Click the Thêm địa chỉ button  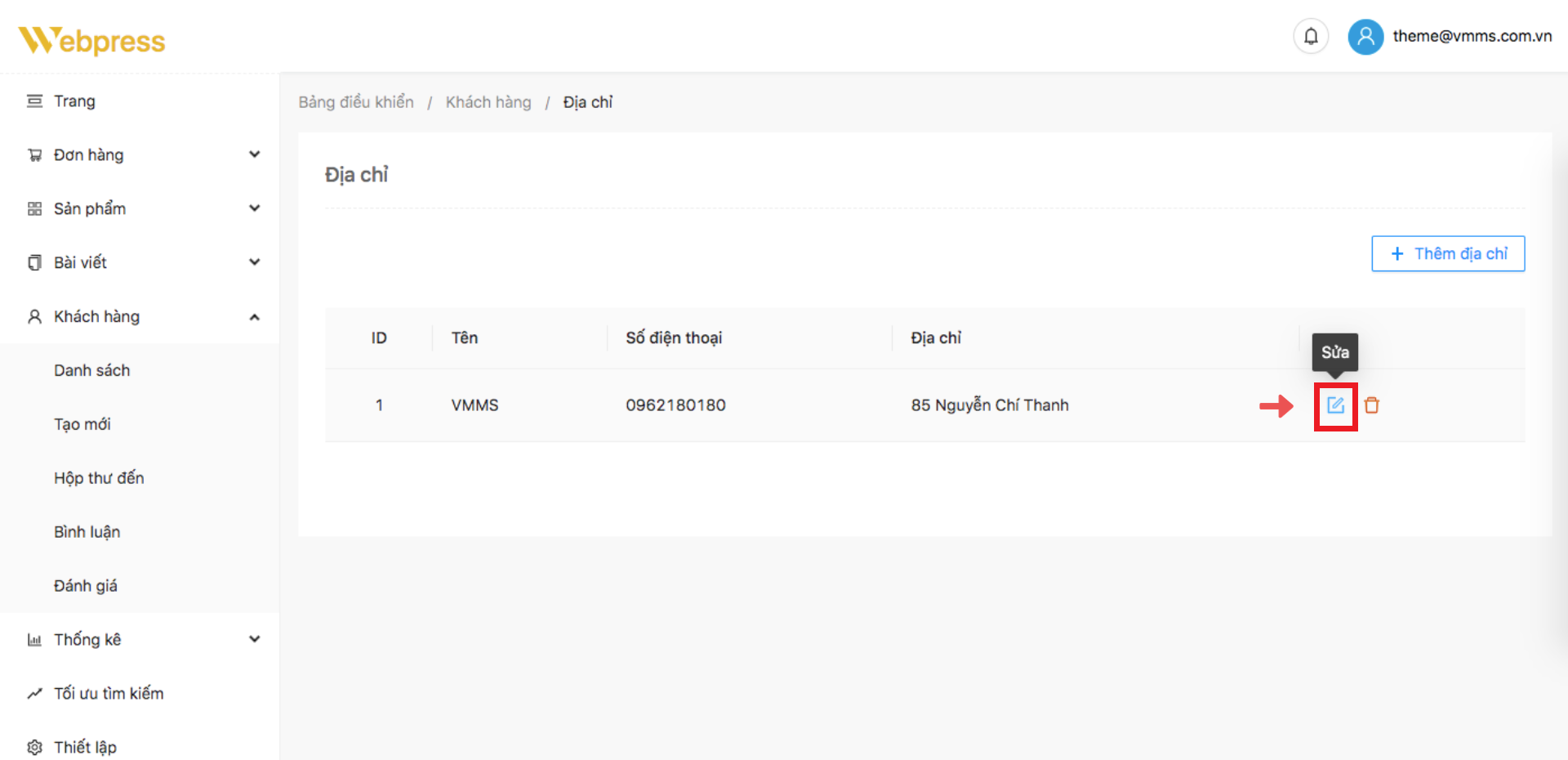coord(1448,253)
